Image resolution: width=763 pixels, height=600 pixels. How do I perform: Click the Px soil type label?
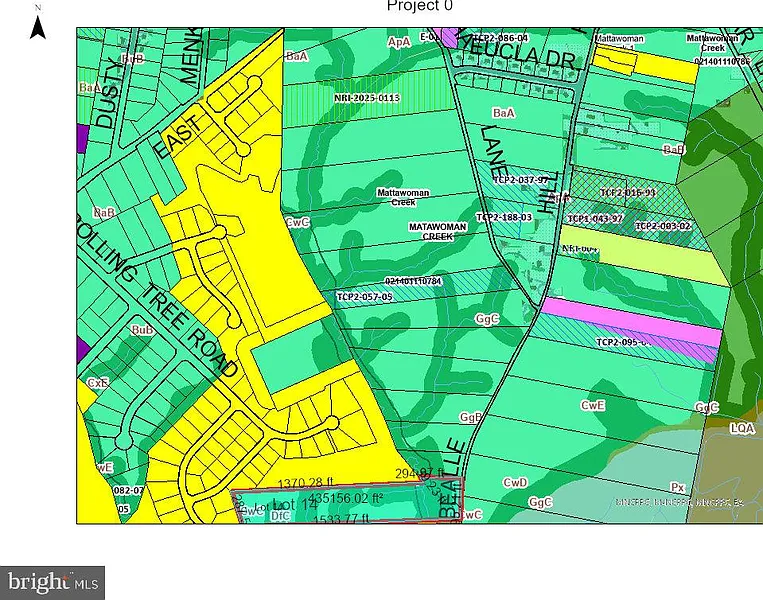tap(677, 489)
